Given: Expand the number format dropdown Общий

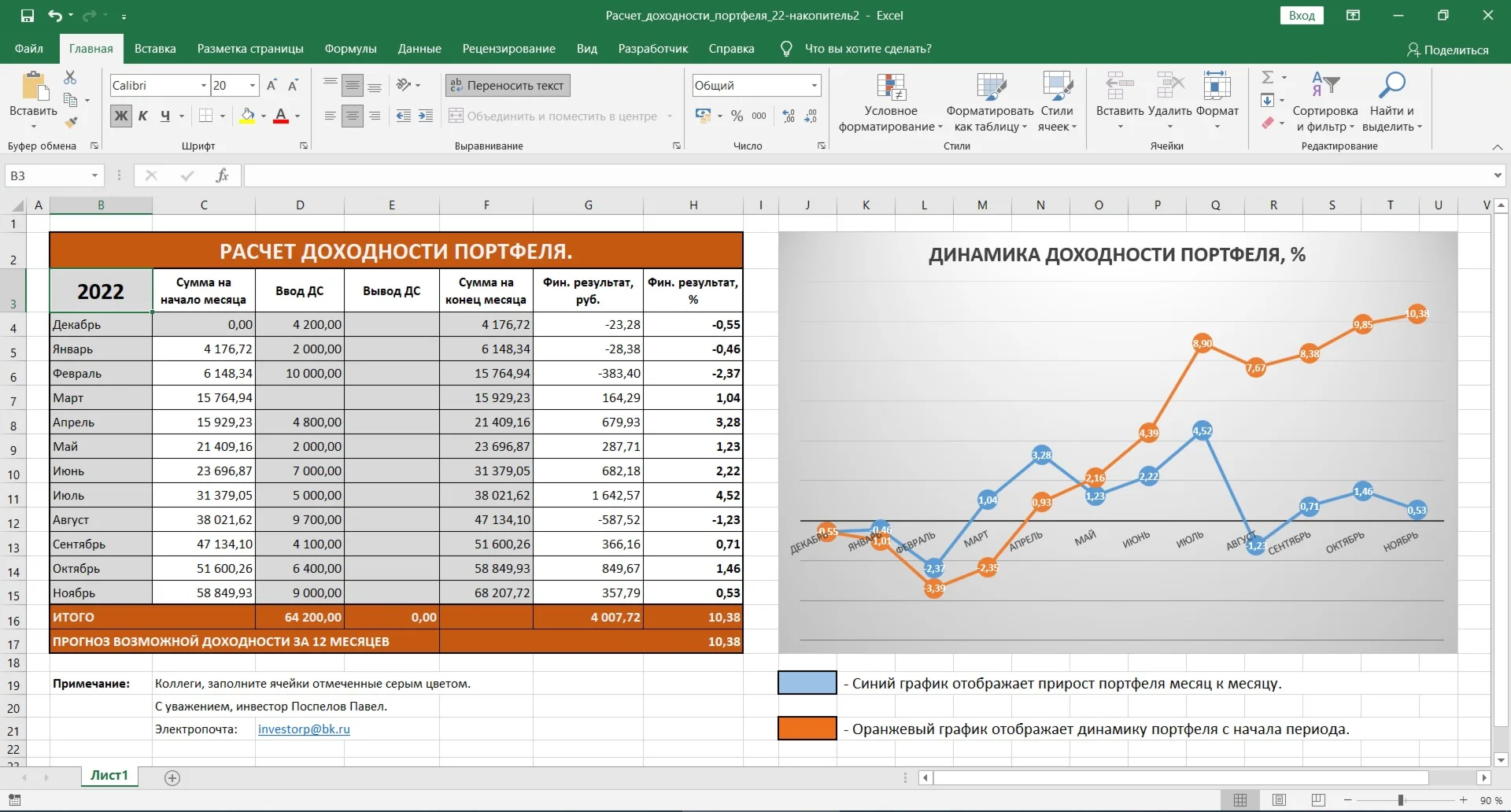Looking at the screenshot, I should coord(814,86).
